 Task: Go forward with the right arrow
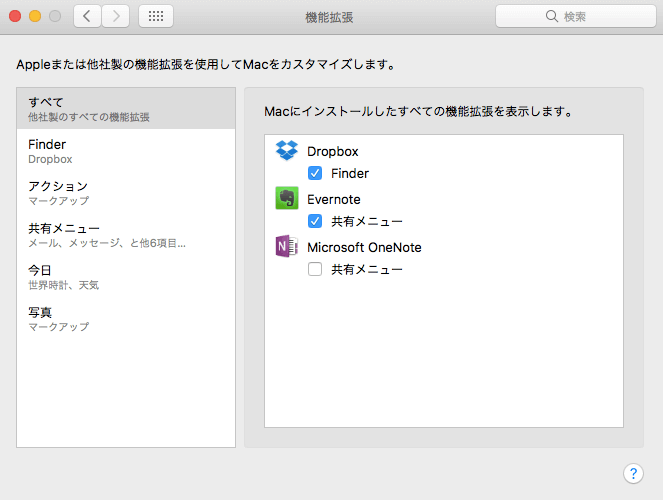pyautogui.click(x=115, y=16)
